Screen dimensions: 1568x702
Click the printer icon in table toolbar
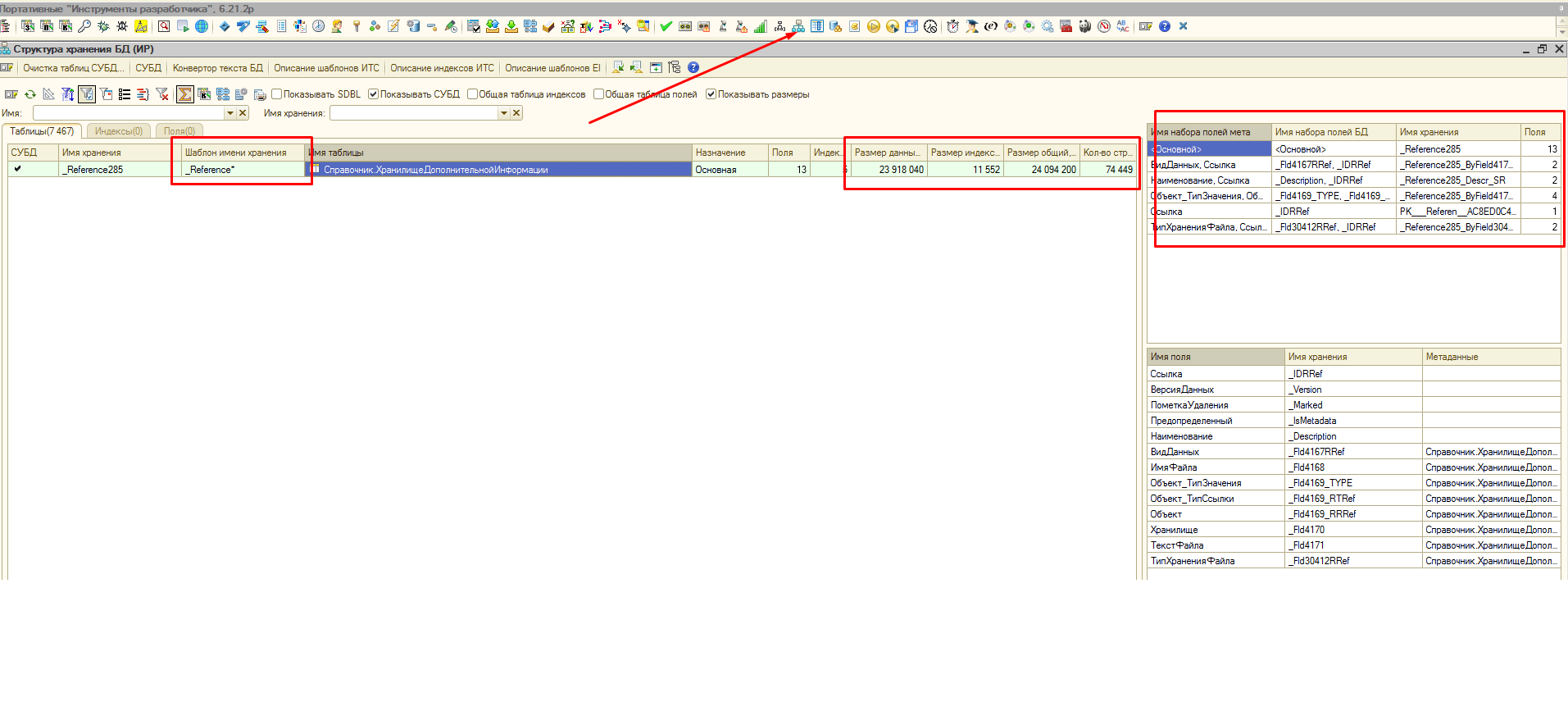[260, 94]
